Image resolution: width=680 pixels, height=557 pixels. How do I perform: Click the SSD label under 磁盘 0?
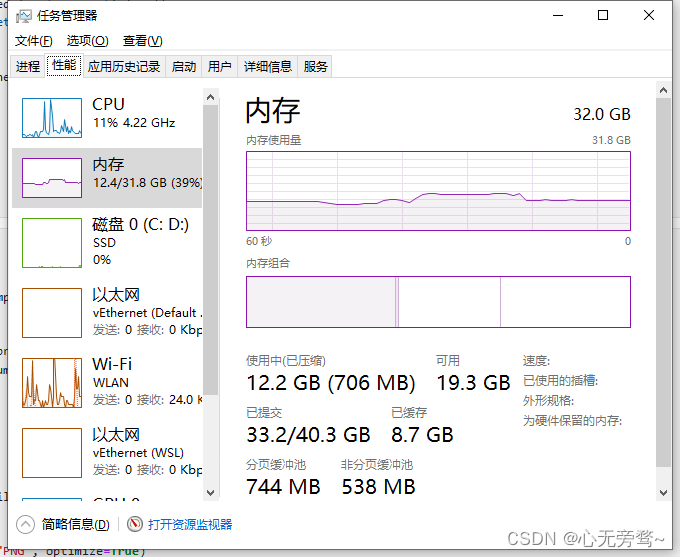(105, 242)
